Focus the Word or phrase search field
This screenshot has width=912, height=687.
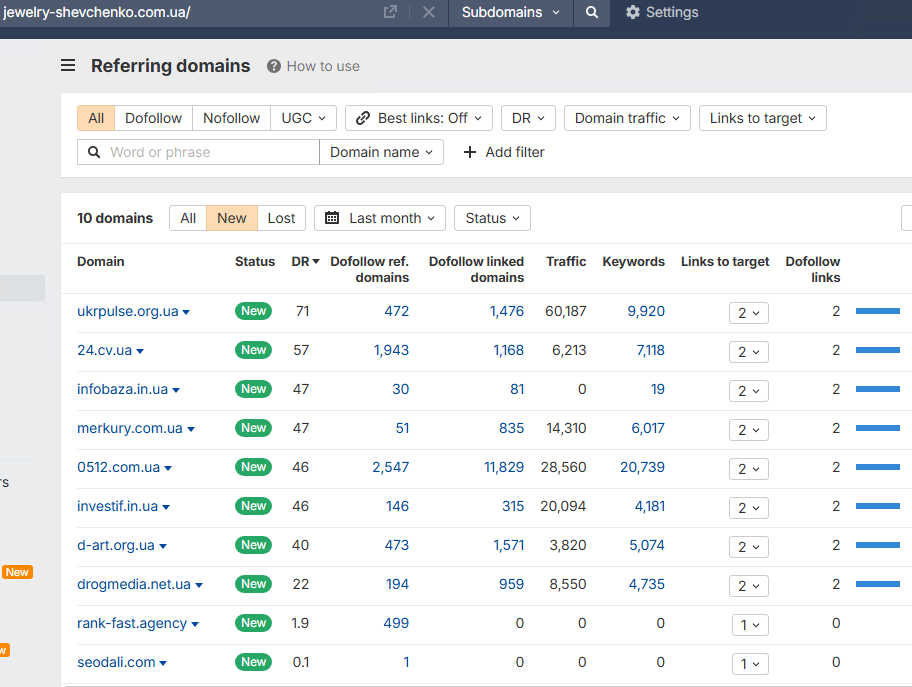198,152
